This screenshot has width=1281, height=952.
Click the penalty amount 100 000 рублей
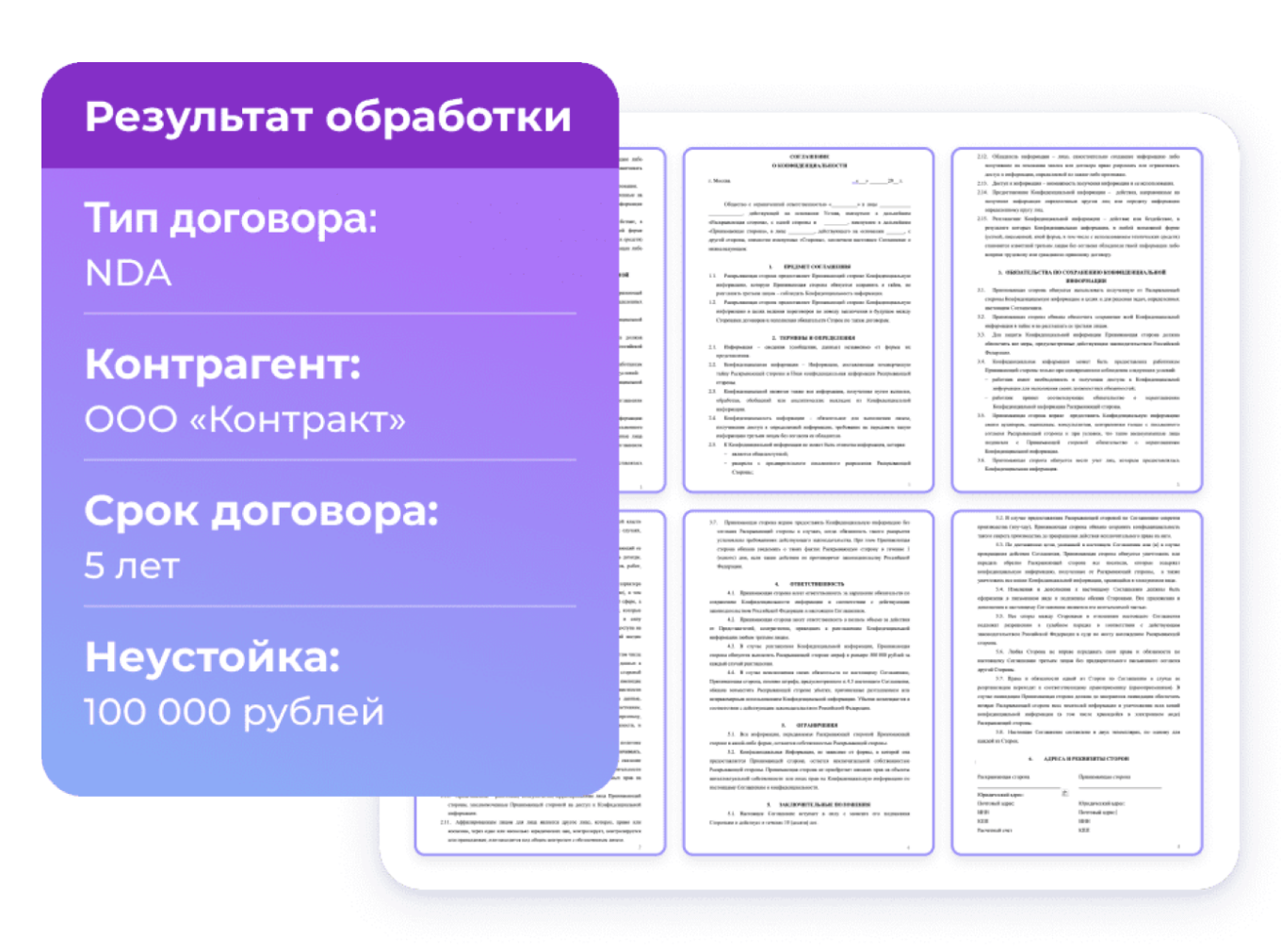click(x=234, y=714)
